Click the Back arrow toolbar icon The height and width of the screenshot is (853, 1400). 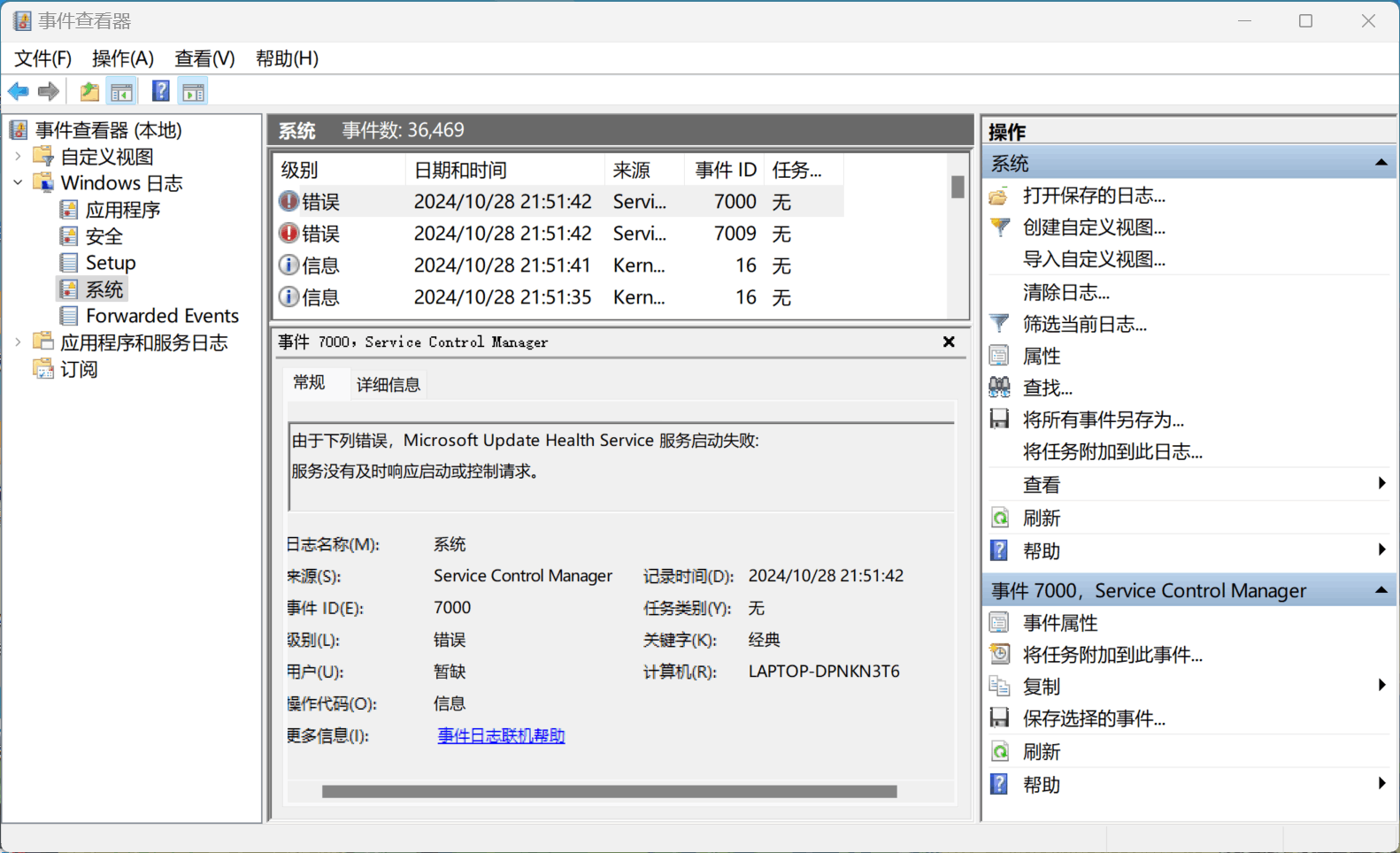[x=18, y=91]
